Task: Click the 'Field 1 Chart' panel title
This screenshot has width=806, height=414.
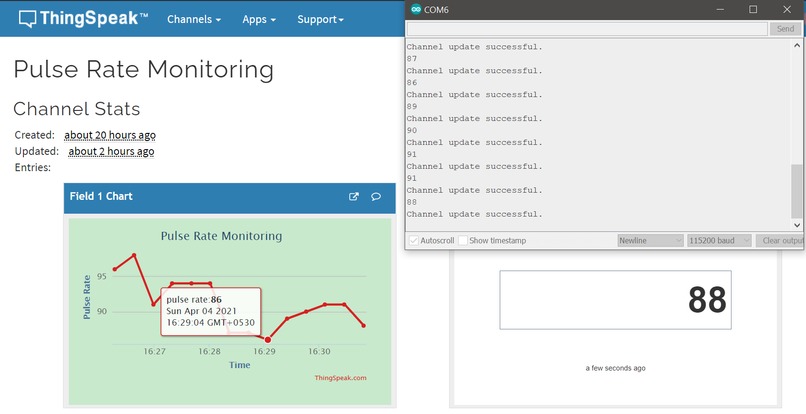Action: pyautogui.click(x=101, y=196)
